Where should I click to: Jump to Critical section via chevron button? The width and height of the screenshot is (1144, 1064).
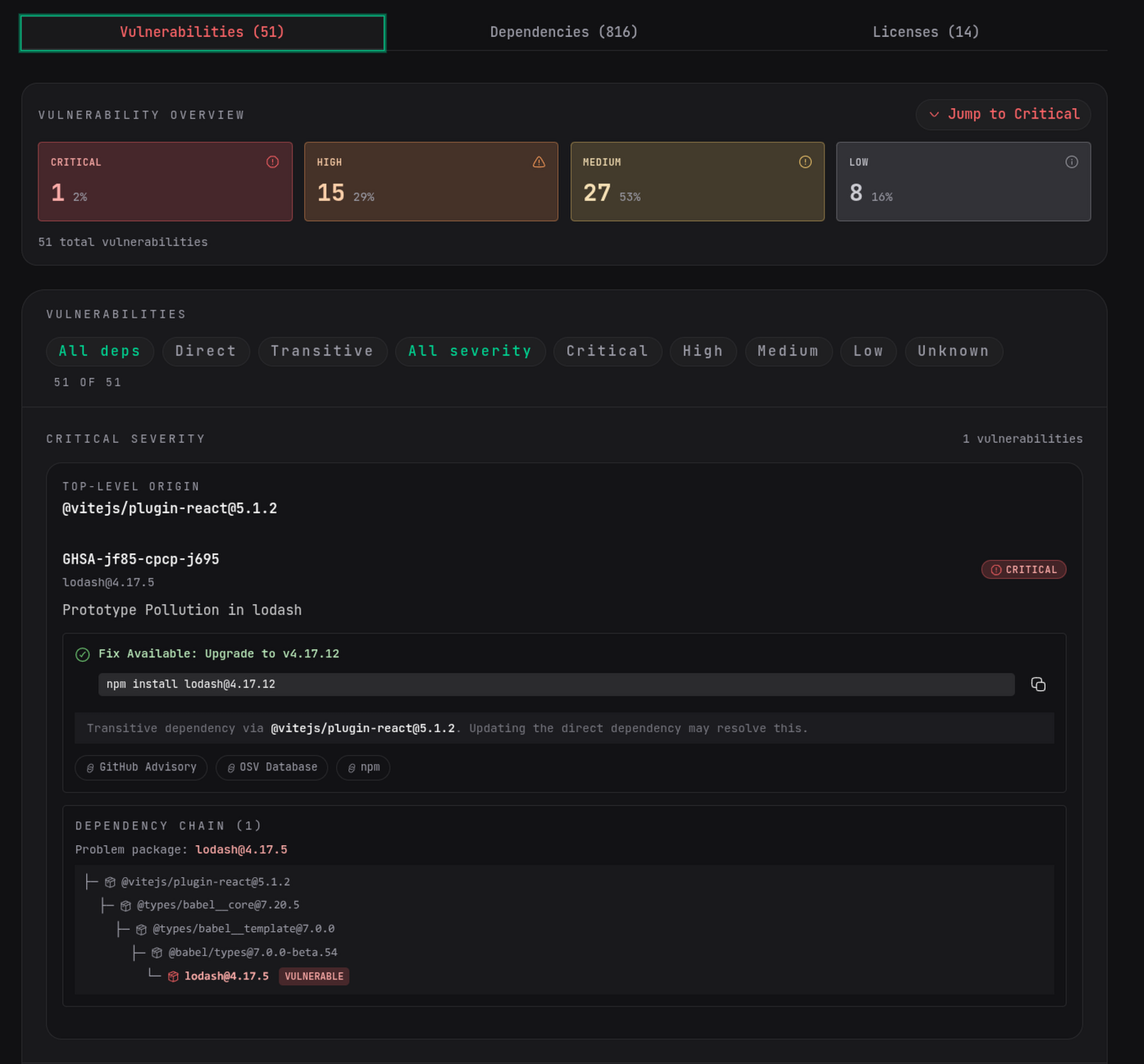1003,115
